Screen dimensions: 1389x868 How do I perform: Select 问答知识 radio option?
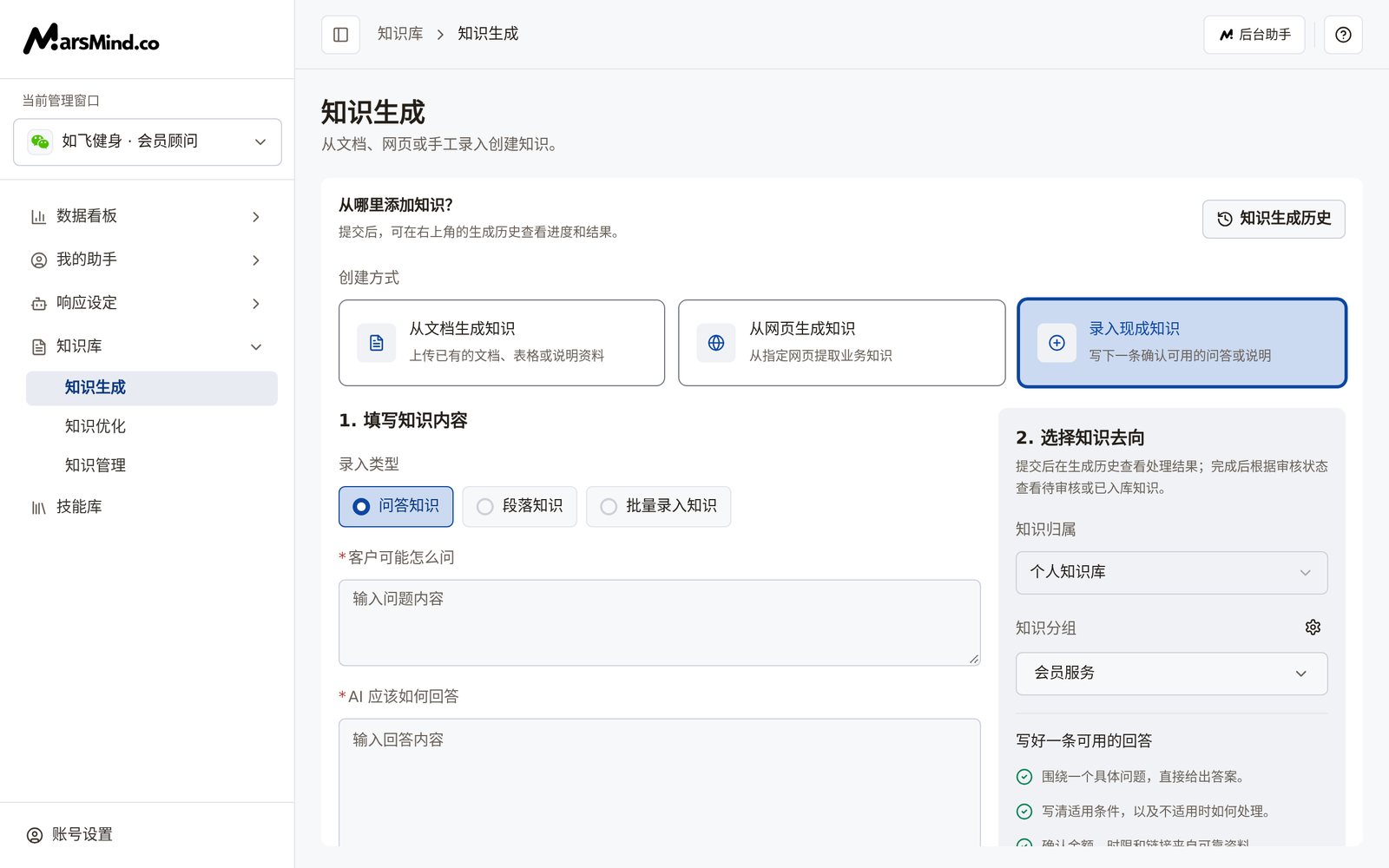point(396,507)
